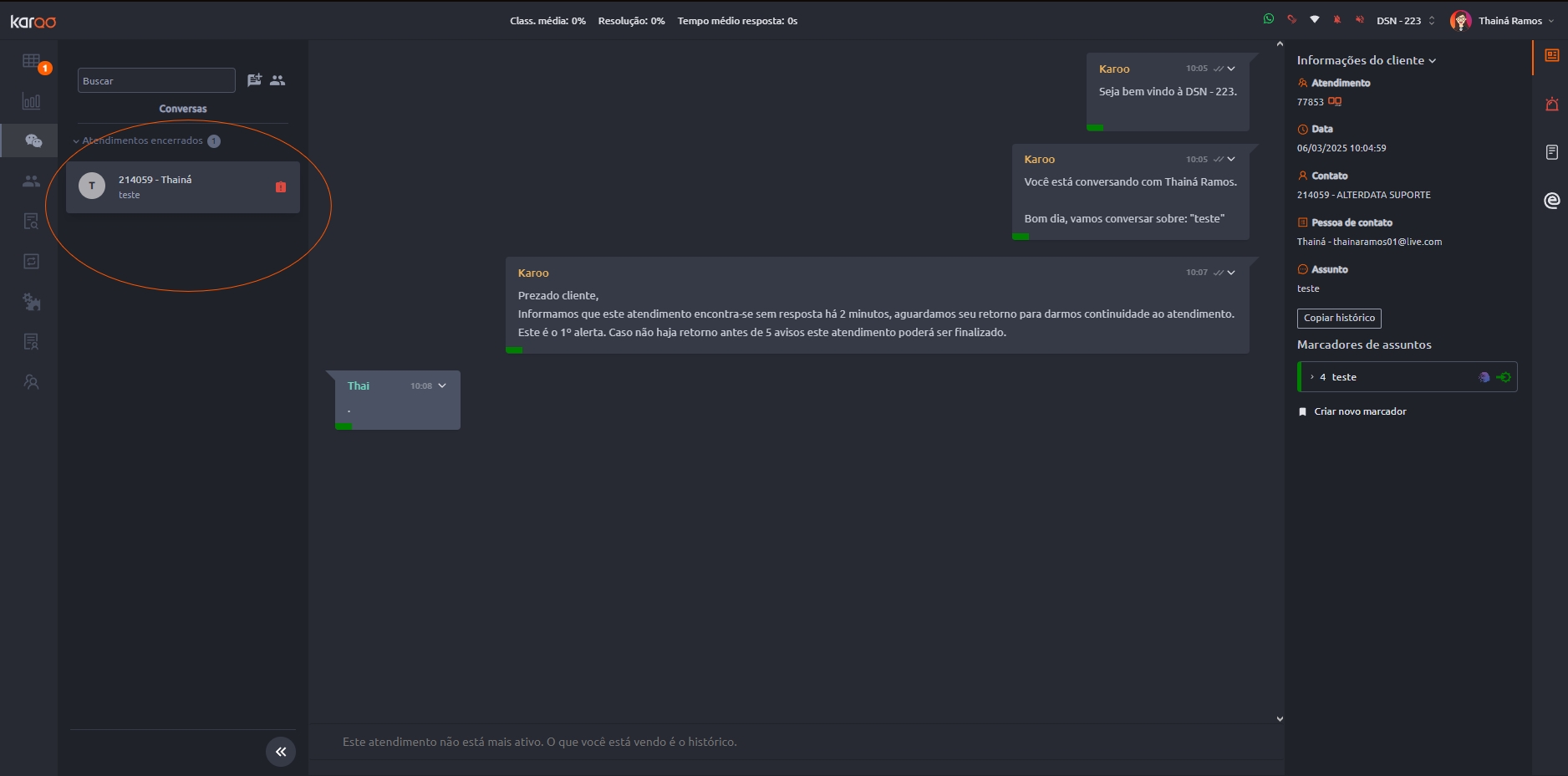Open the at-sign email icon in right rail
This screenshot has height=776, width=1568.
(1551, 201)
